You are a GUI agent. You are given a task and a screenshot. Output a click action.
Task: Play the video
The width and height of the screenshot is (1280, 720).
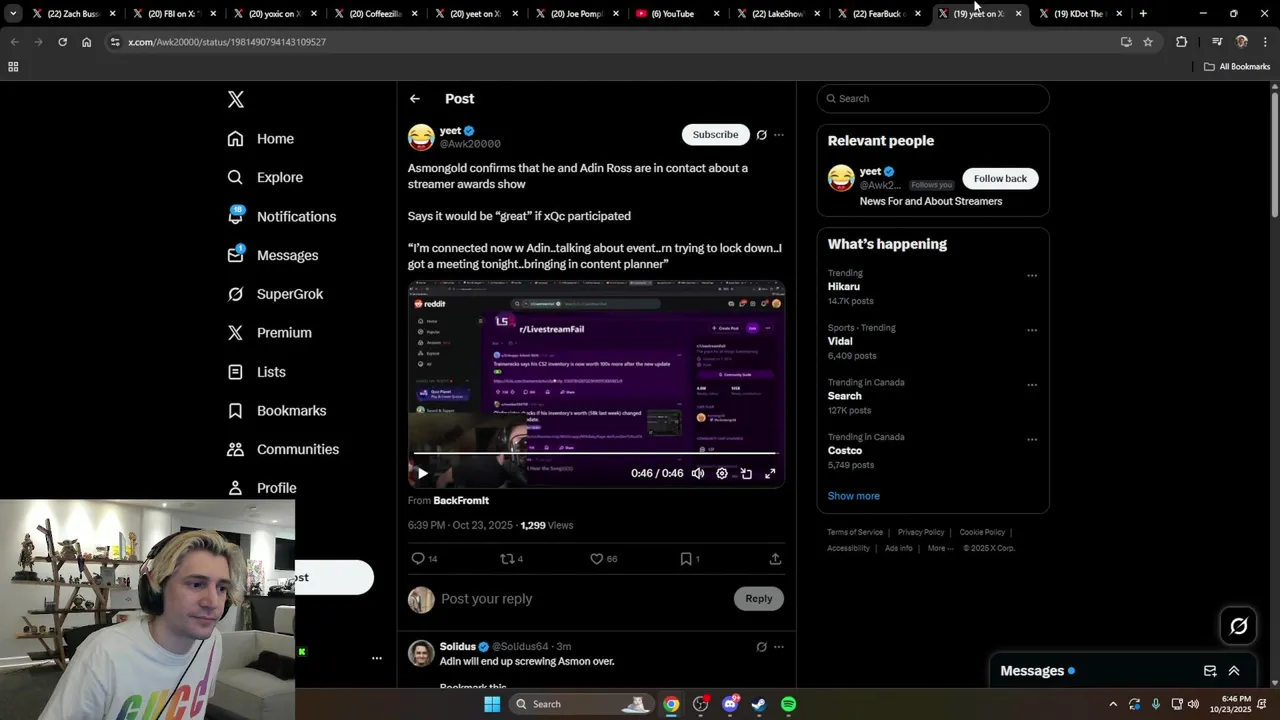(x=422, y=474)
